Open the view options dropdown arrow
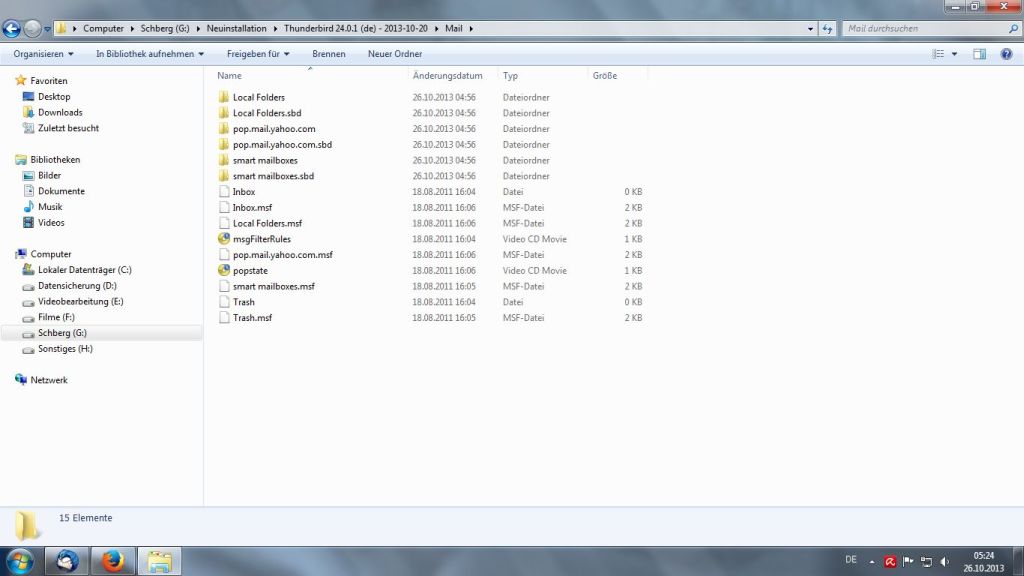This screenshot has height=576, width=1024. [954, 54]
